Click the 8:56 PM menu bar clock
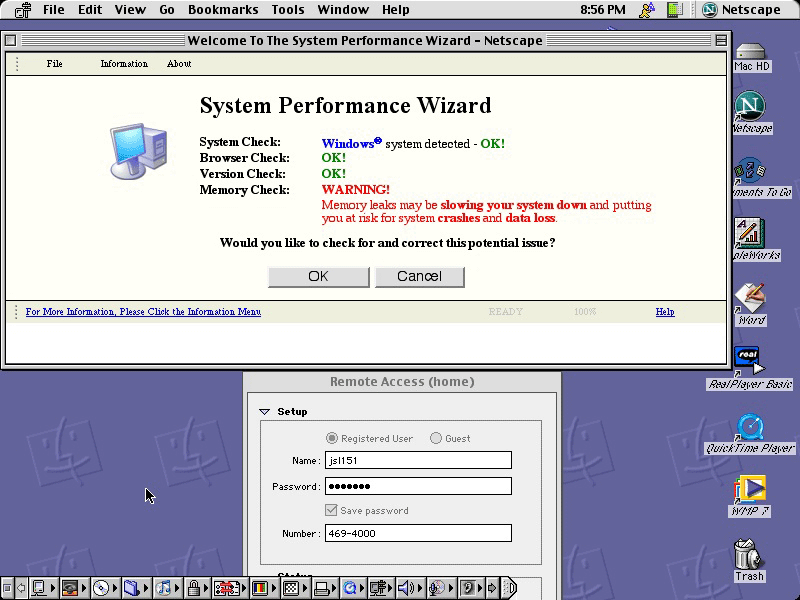 click(x=603, y=10)
